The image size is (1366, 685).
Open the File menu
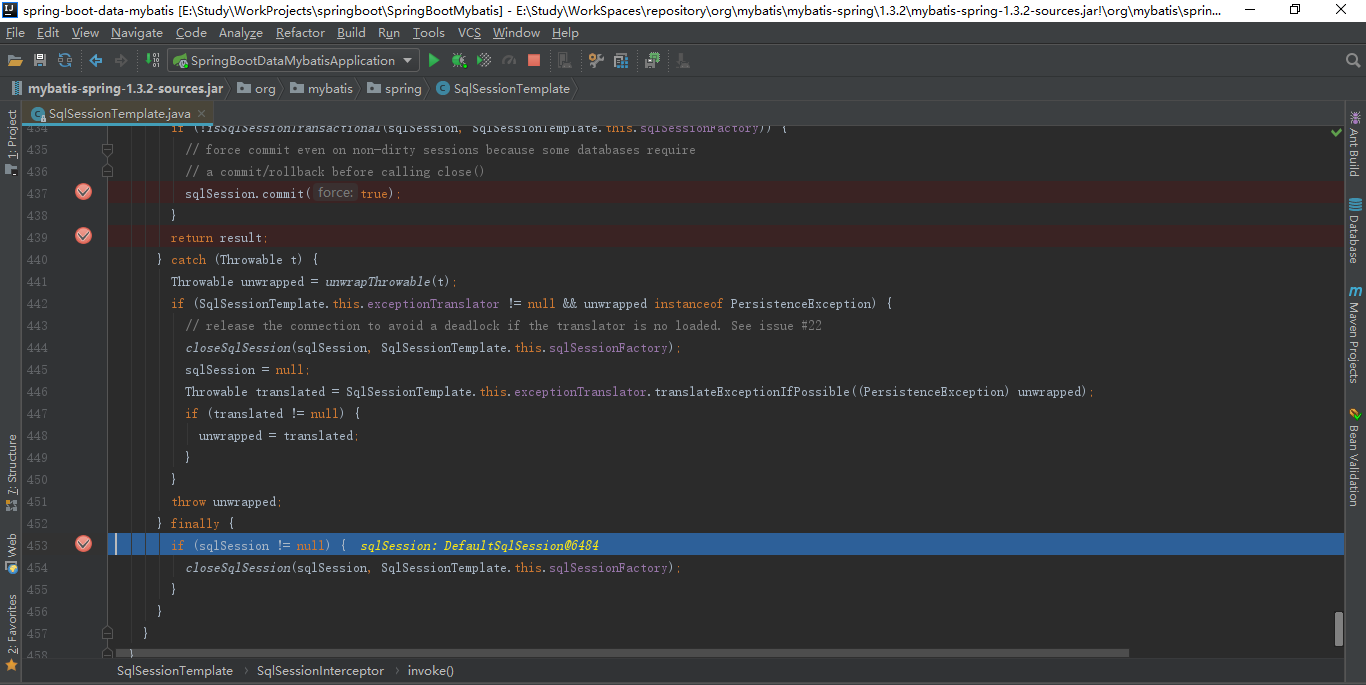(x=15, y=33)
